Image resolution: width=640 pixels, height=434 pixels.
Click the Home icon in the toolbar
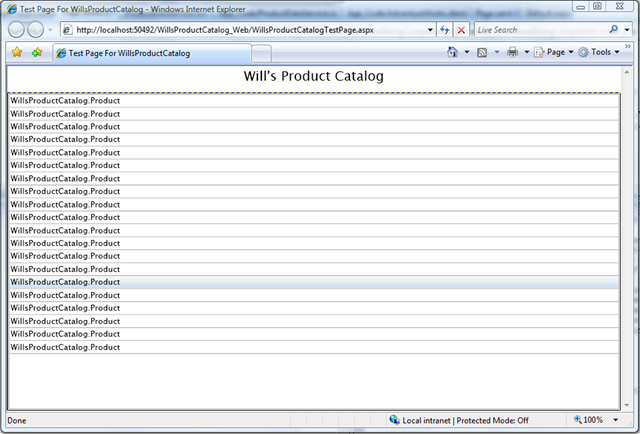click(453, 52)
